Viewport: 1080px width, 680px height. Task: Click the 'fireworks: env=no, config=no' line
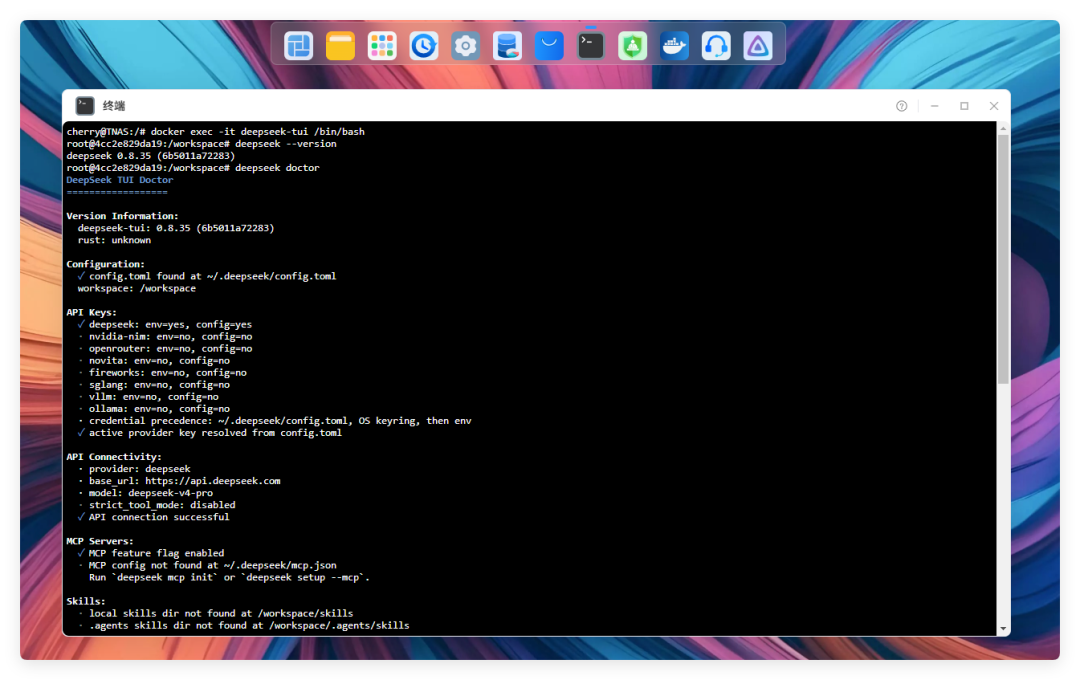tap(162, 373)
